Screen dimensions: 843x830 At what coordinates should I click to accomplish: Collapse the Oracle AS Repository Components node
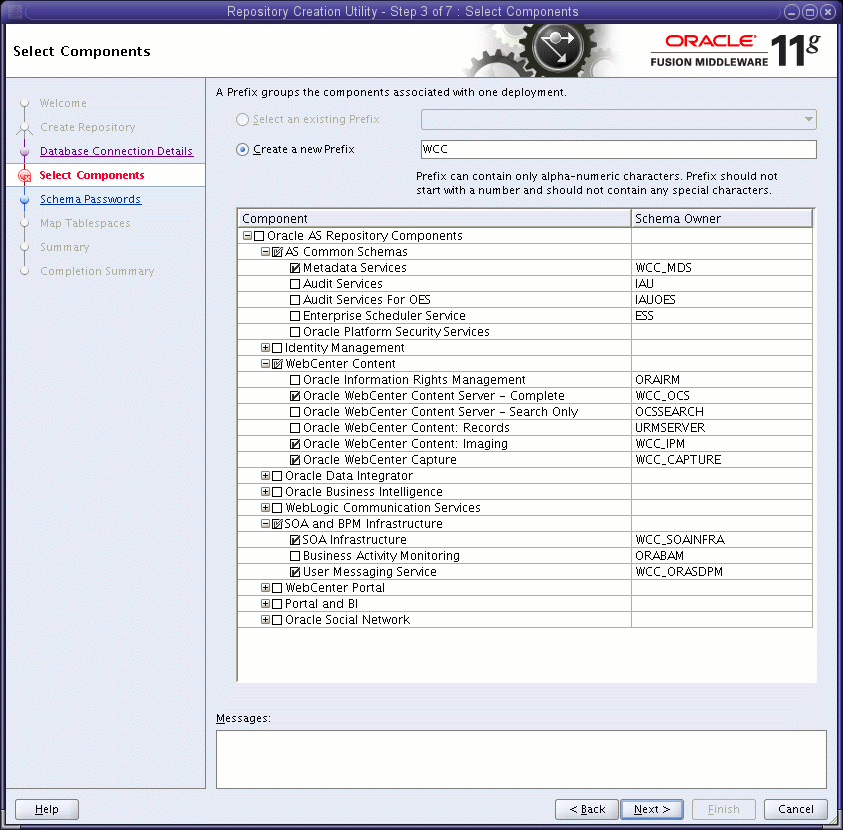[247, 235]
